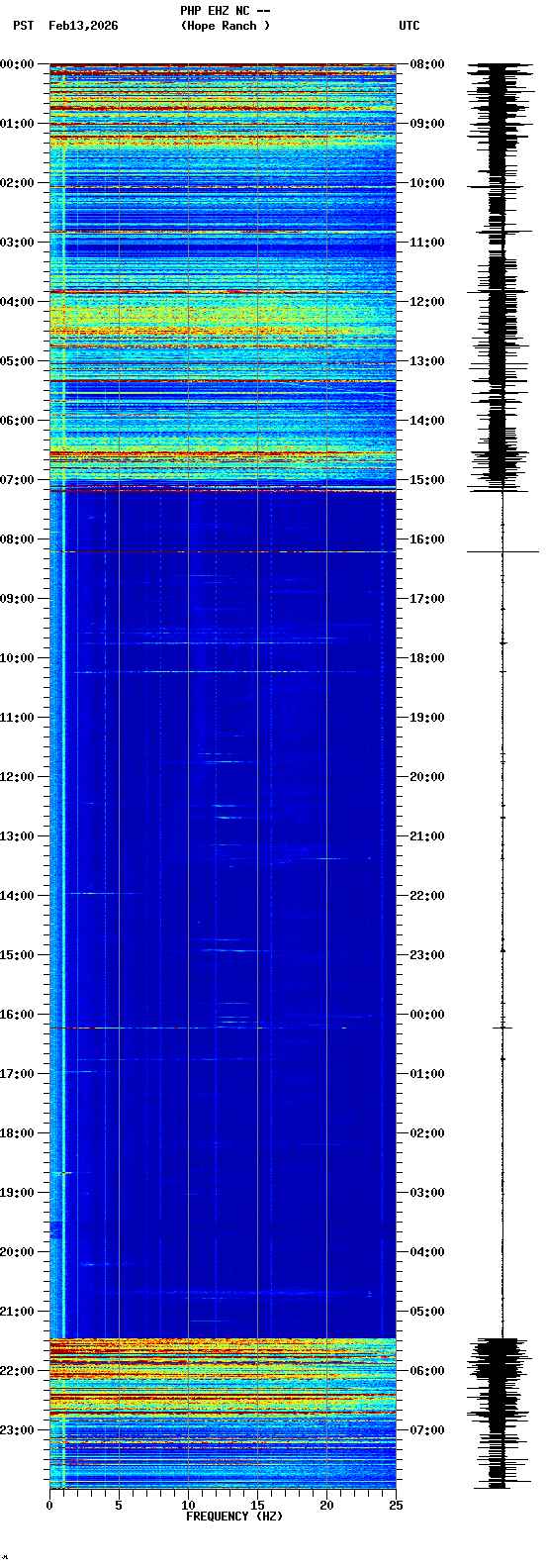546x1568 pixels.
Task: Click the PST 11:00 time label
Action: tap(18, 718)
